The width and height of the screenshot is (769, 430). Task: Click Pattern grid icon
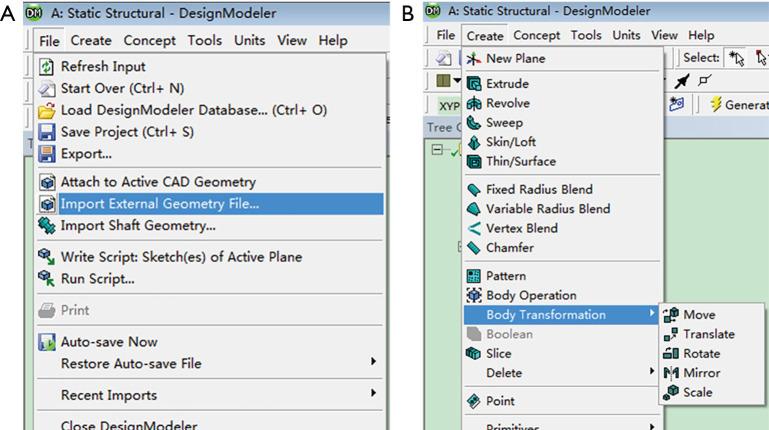(x=474, y=276)
